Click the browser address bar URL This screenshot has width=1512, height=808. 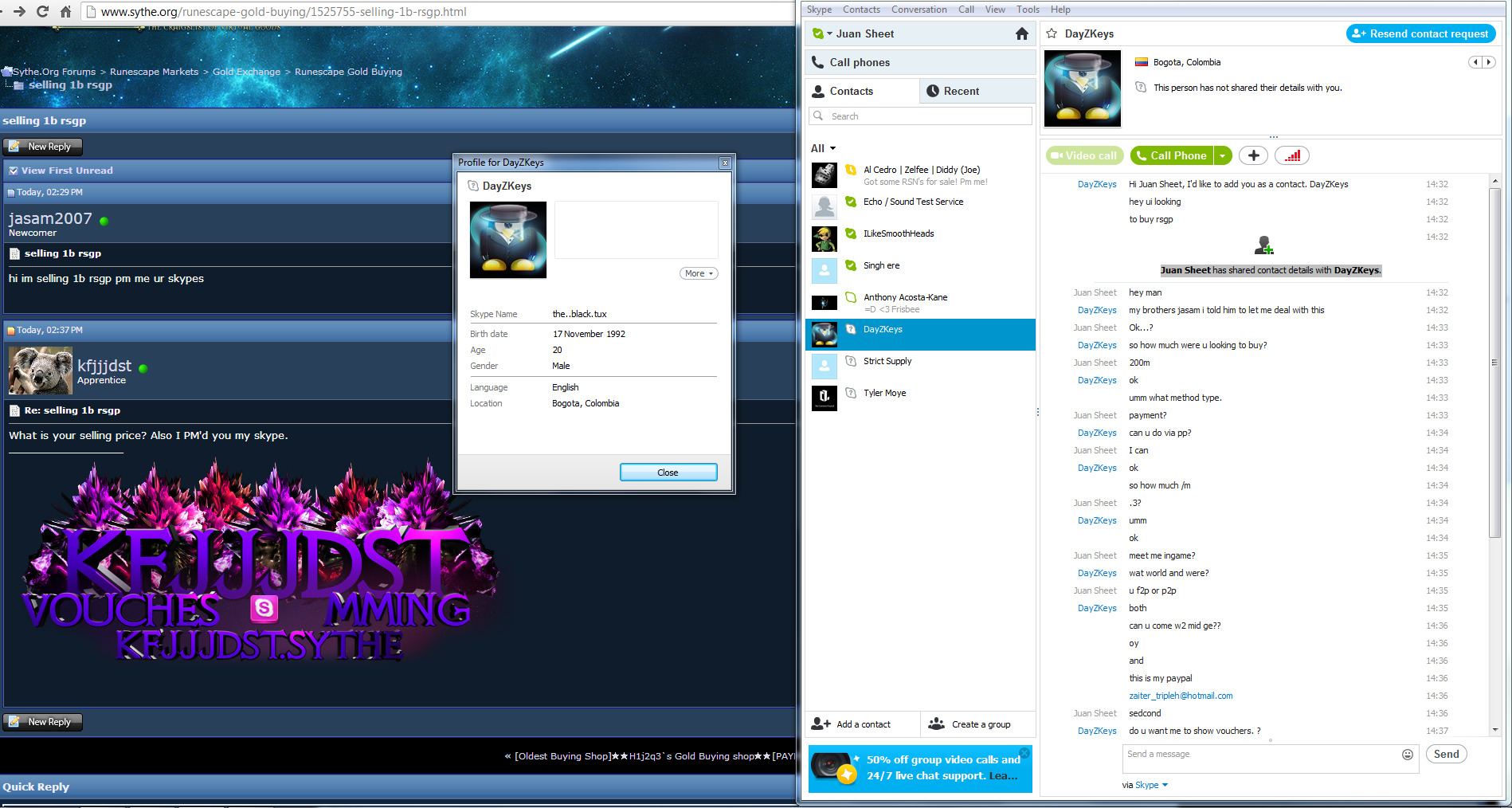(284, 12)
